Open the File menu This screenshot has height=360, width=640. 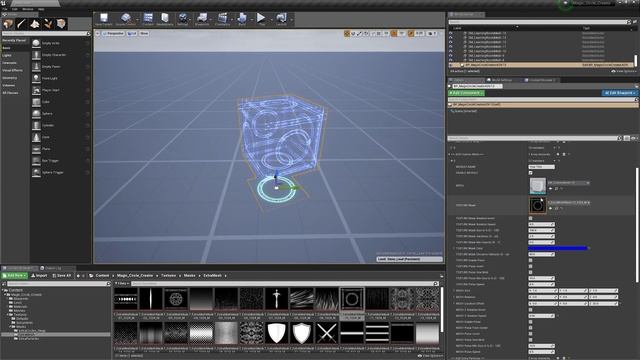[x=4, y=9]
